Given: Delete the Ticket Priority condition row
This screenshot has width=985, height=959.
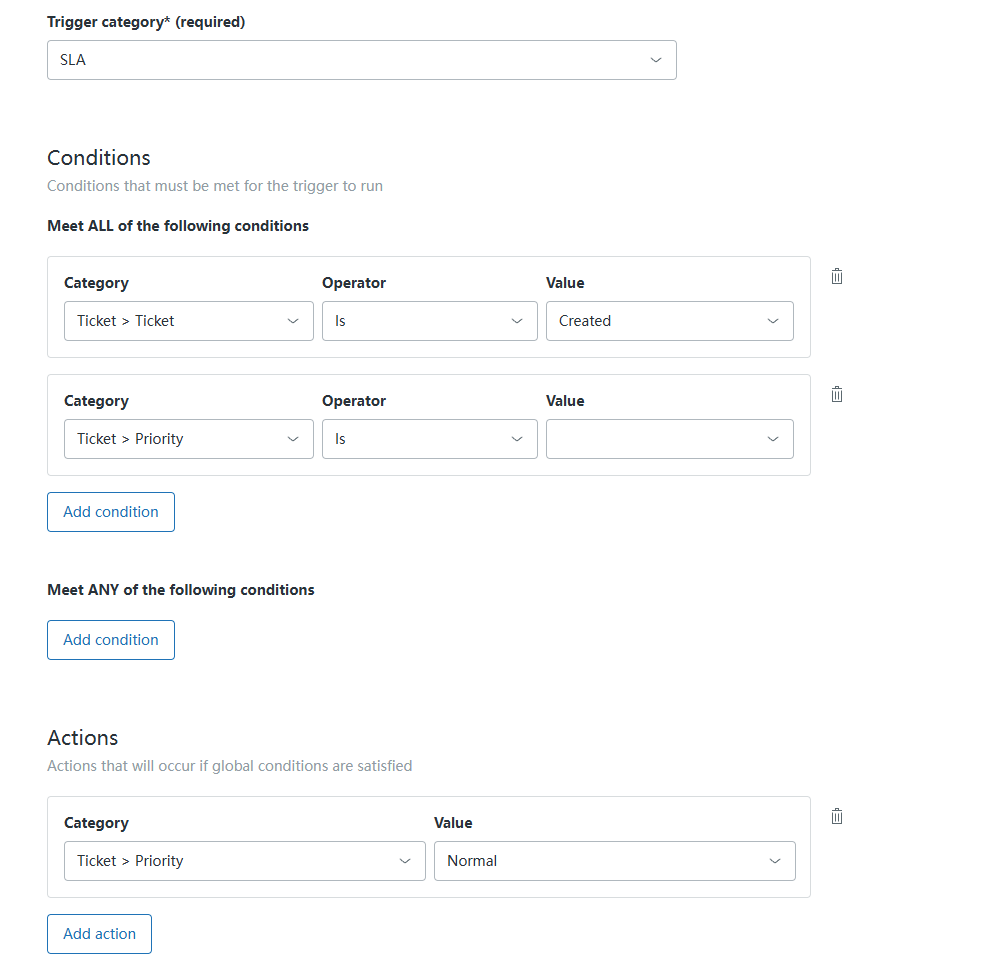Looking at the screenshot, I should pyautogui.click(x=837, y=394).
